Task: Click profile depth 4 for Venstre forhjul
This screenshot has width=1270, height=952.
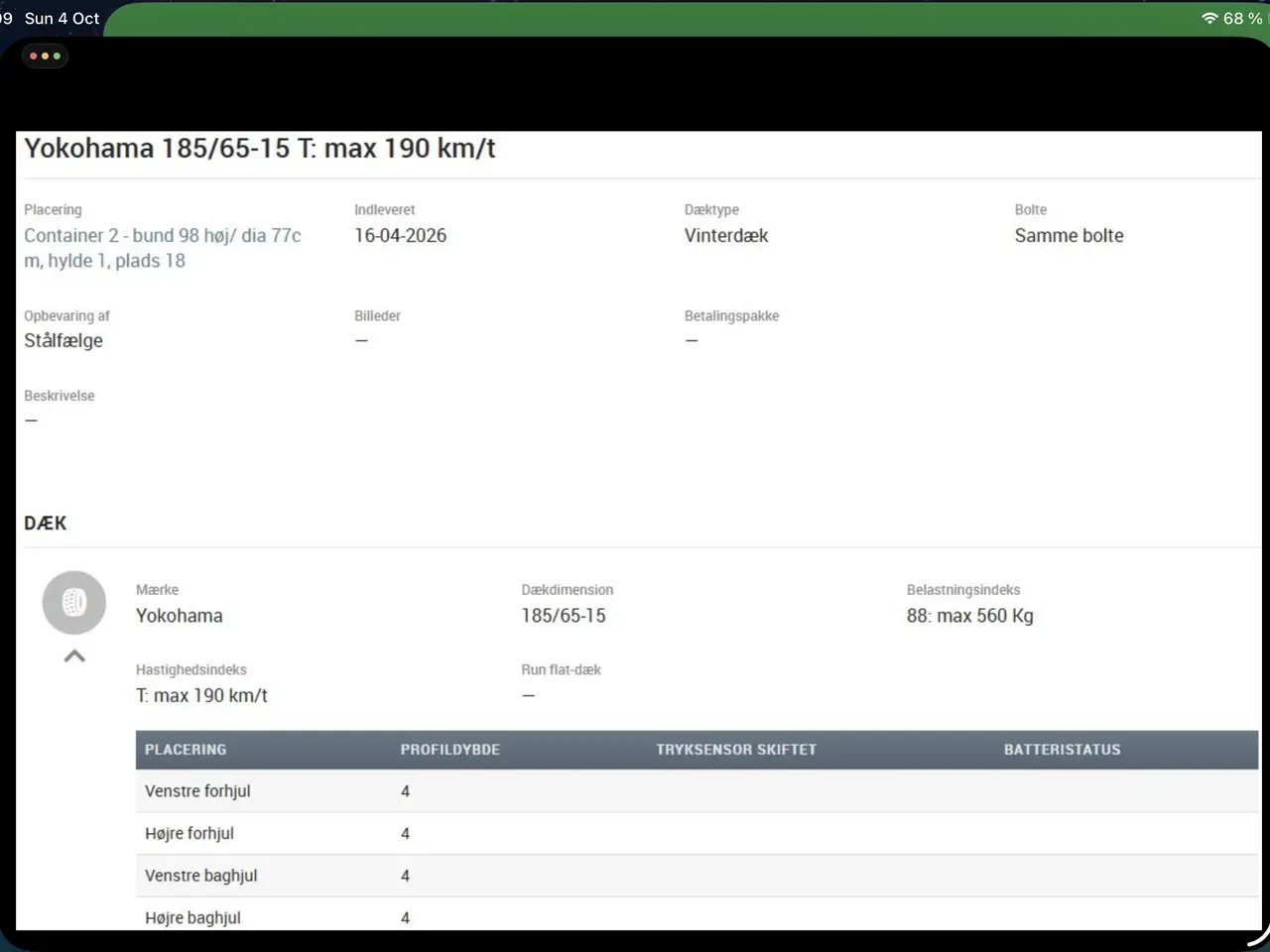Action: point(405,791)
